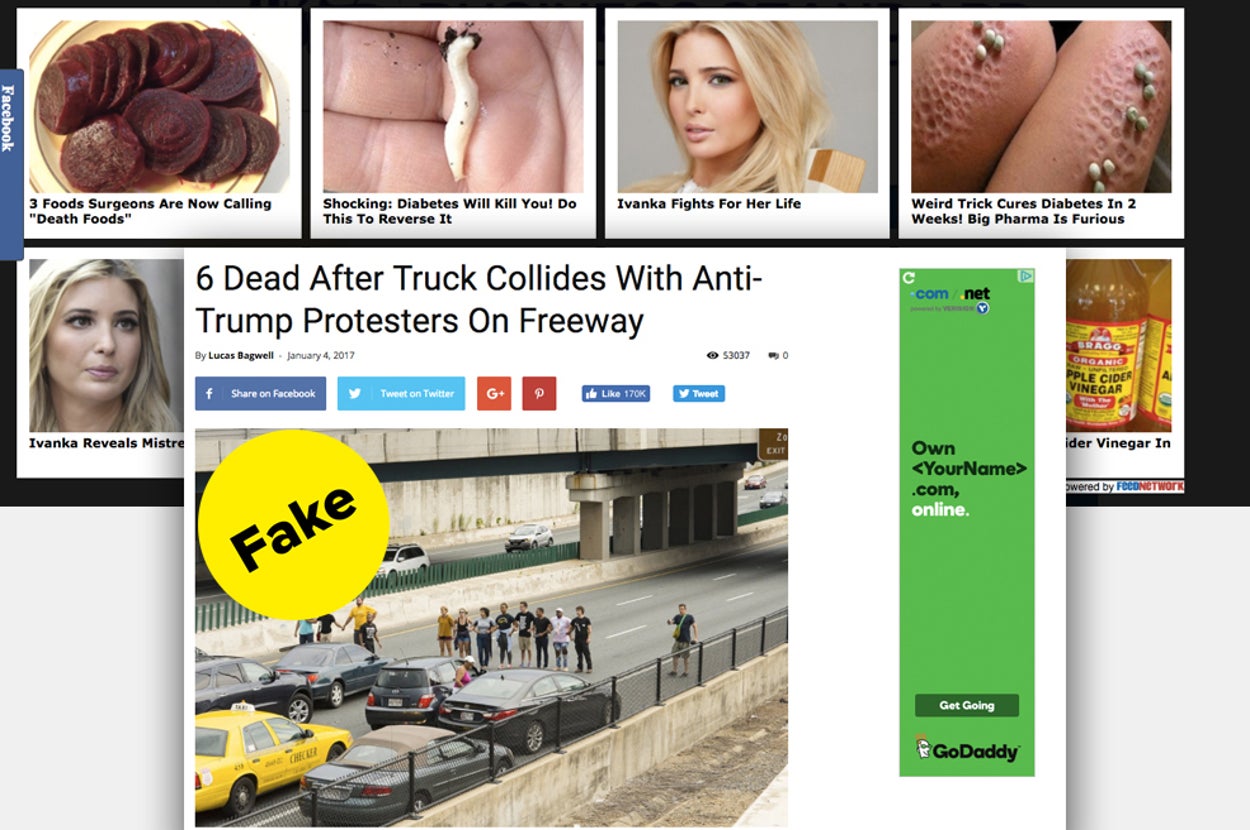Image resolution: width=1250 pixels, height=830 pixels.
Task: Open the "Weird Trick Cures Diabetes" link
Action: coord(1023,211)
